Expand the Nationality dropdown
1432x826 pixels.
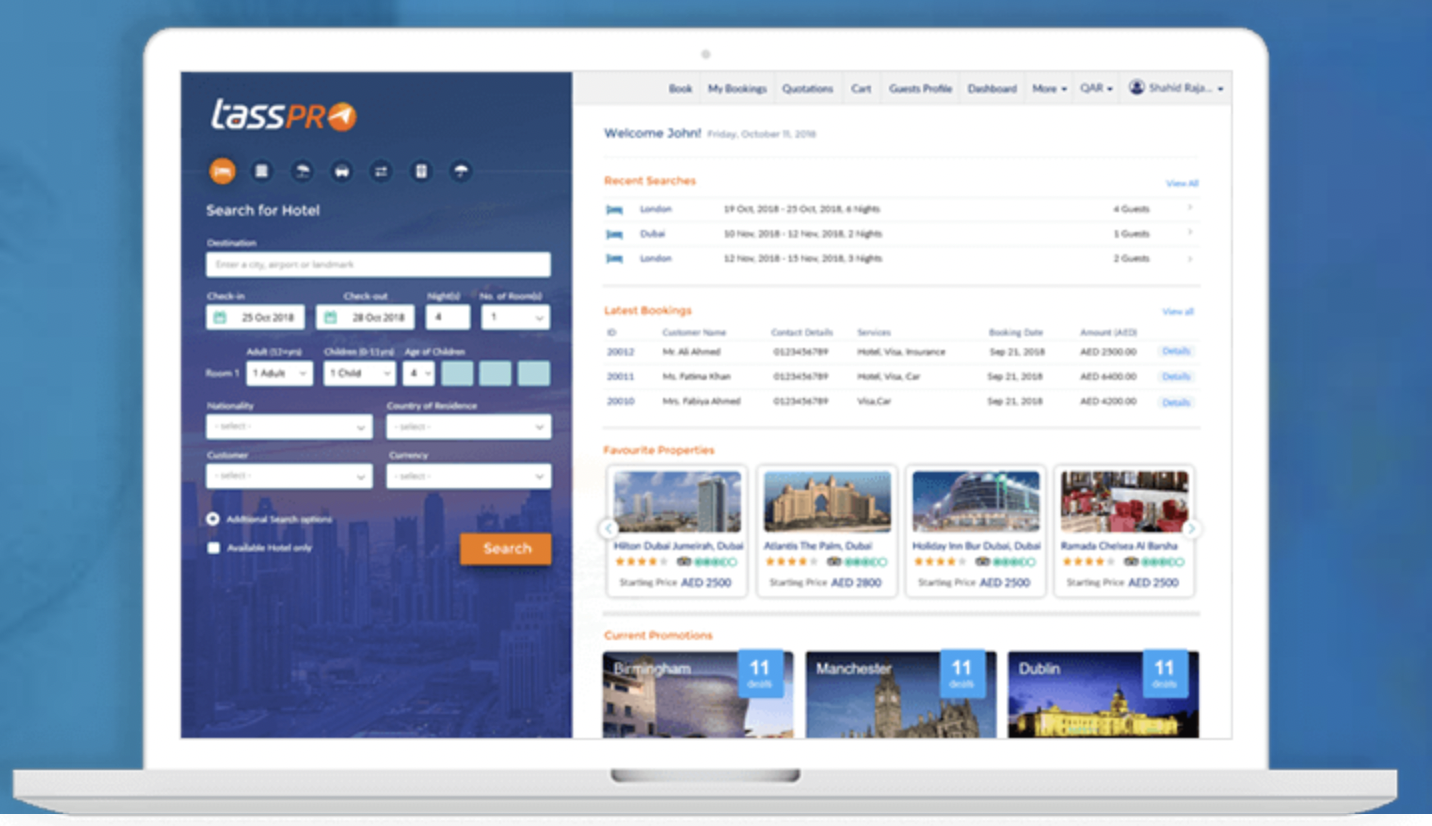point(289,427)
